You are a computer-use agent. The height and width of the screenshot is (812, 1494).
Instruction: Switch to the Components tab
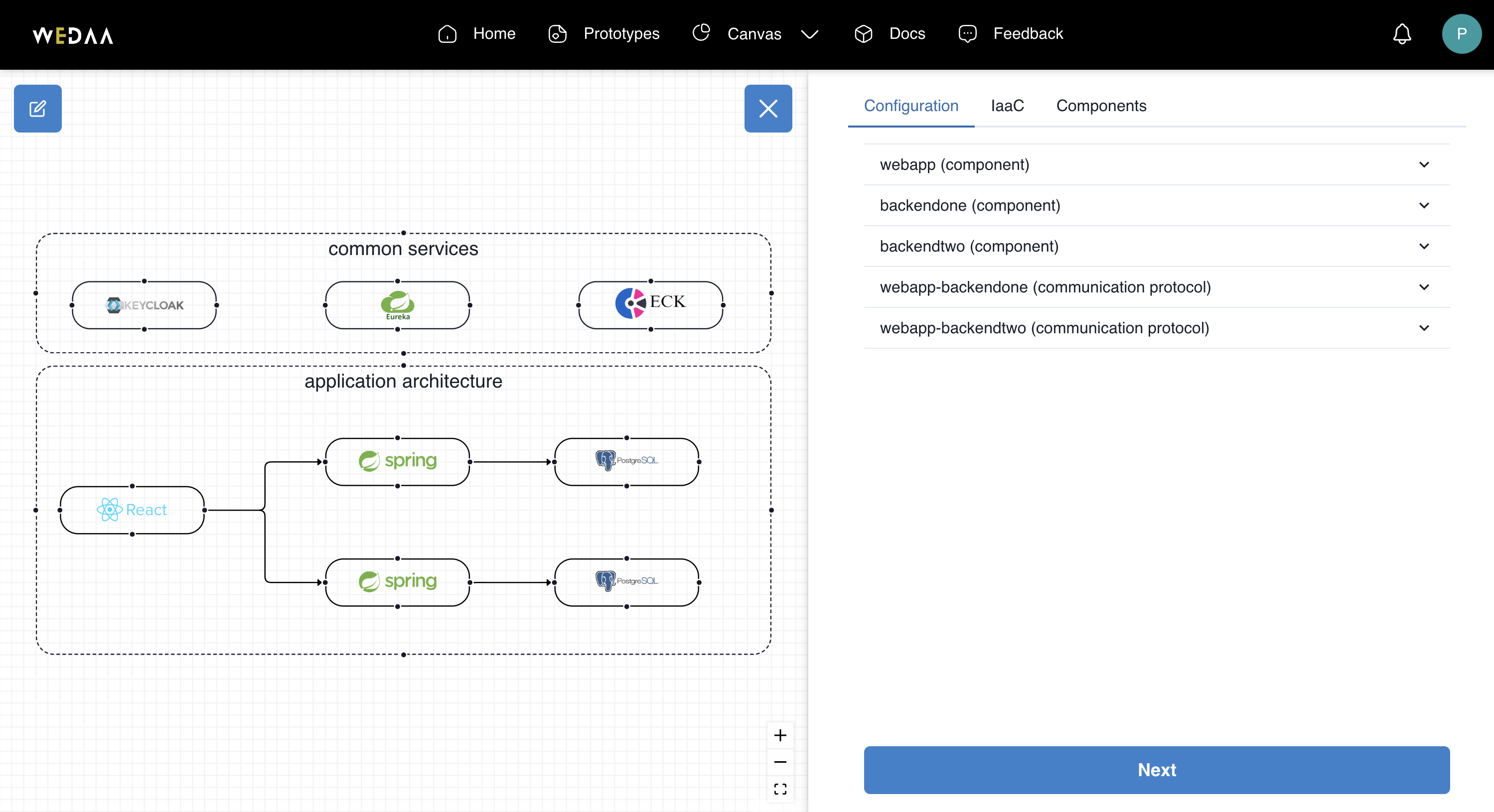tap(1101, 106)
